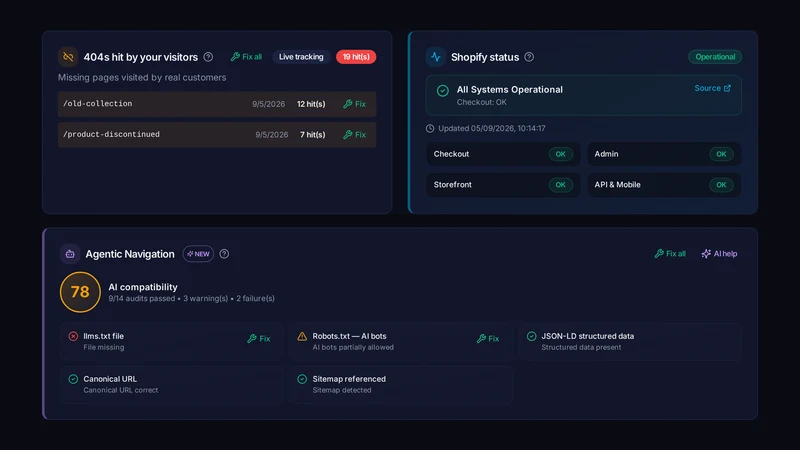Click the check icon for Canonical URL
This screenshot has width=800, height=450.
click(x=73, y=379)
